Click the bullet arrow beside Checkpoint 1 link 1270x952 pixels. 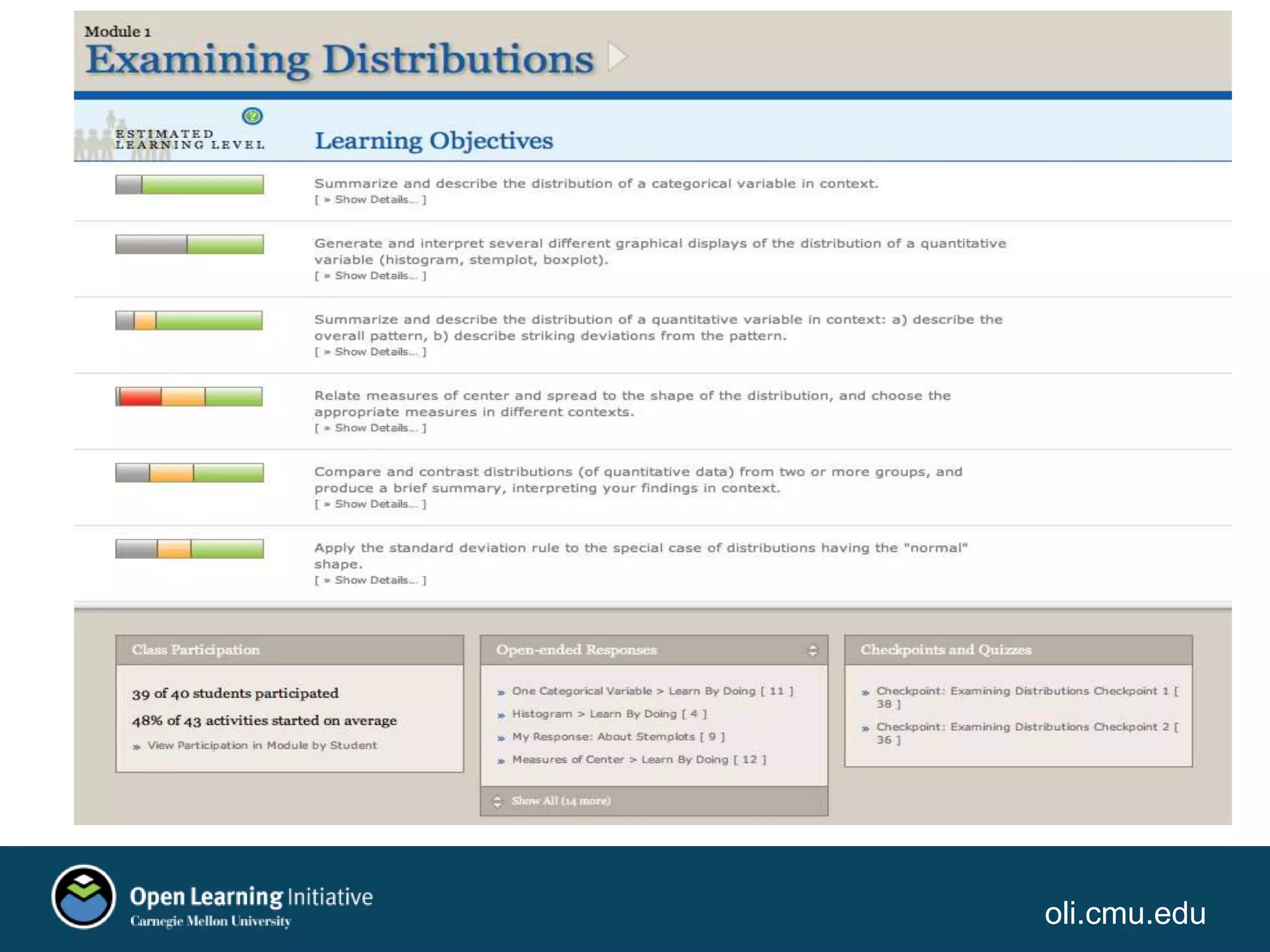(866, 692)
